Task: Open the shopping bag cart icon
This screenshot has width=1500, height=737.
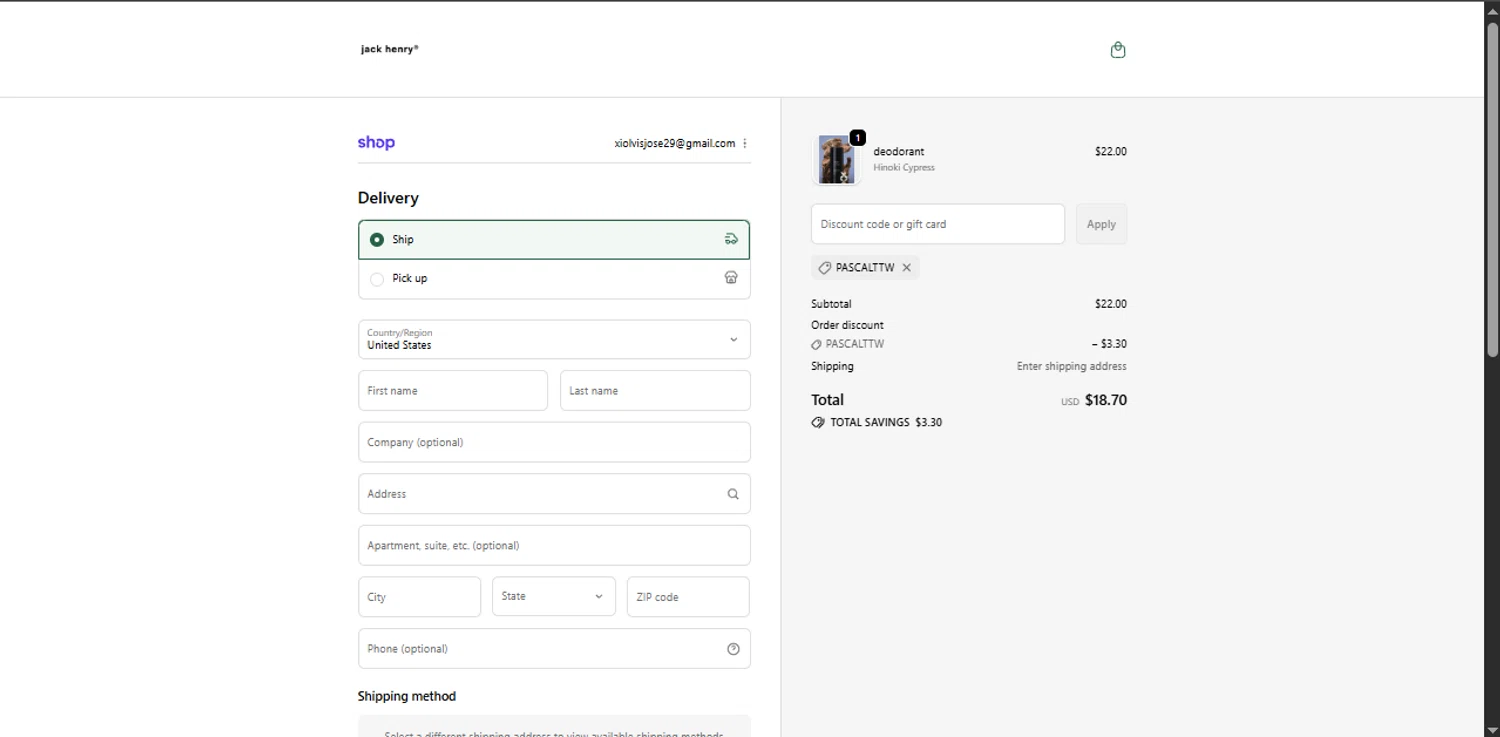Action: coord(1118,50)
